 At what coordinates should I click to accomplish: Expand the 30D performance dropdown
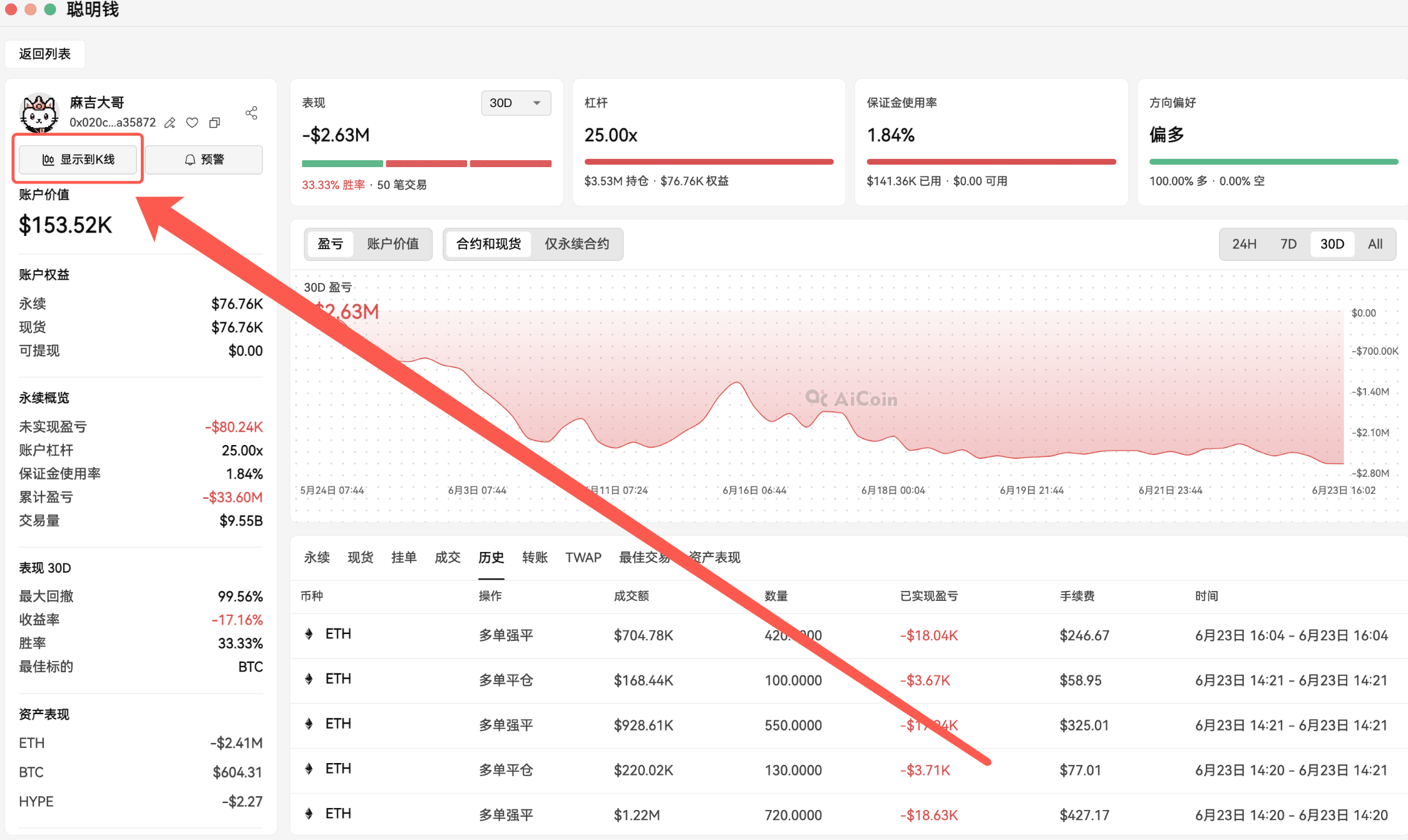point(516,103)
